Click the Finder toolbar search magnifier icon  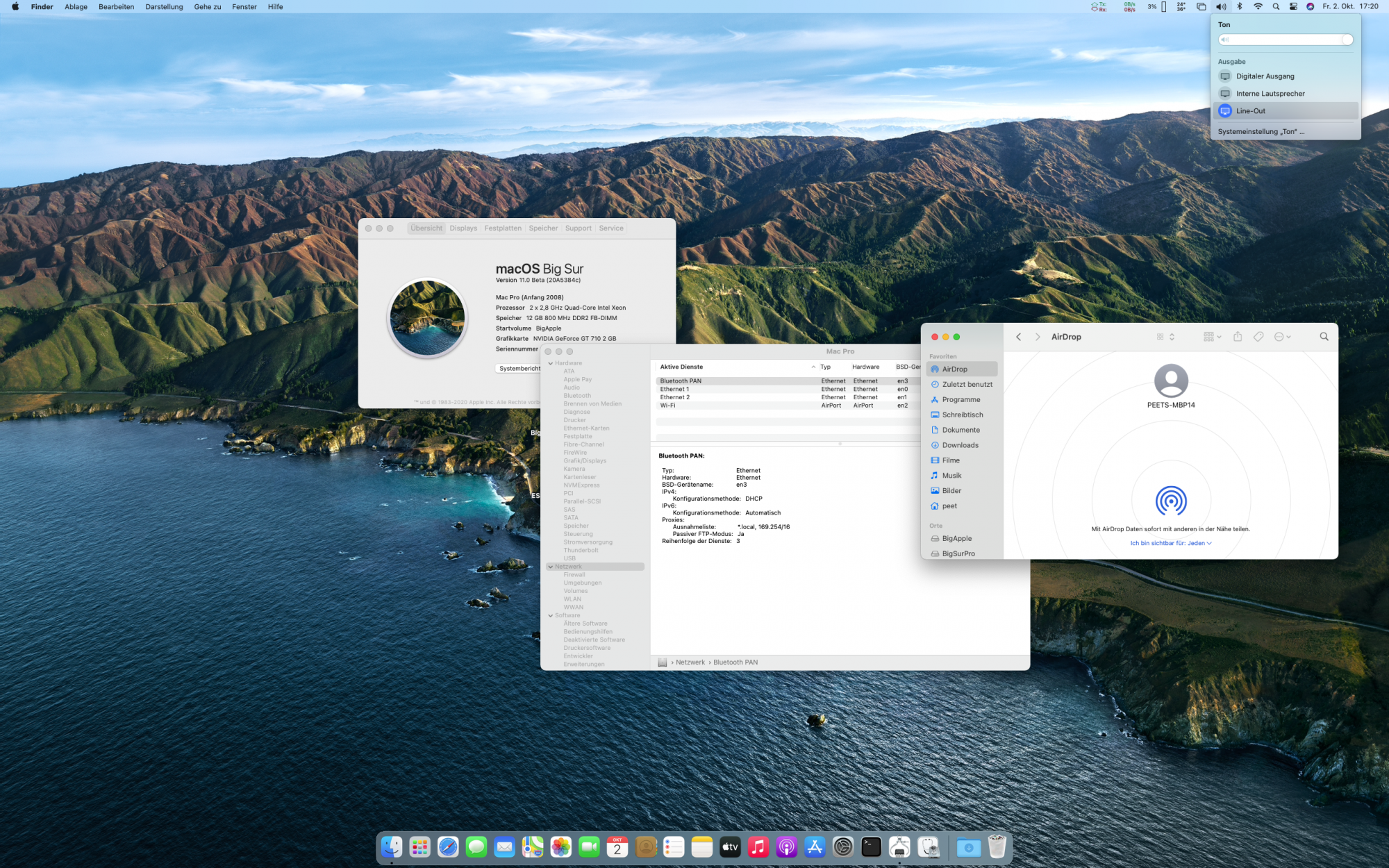(x=1324, y=337)
